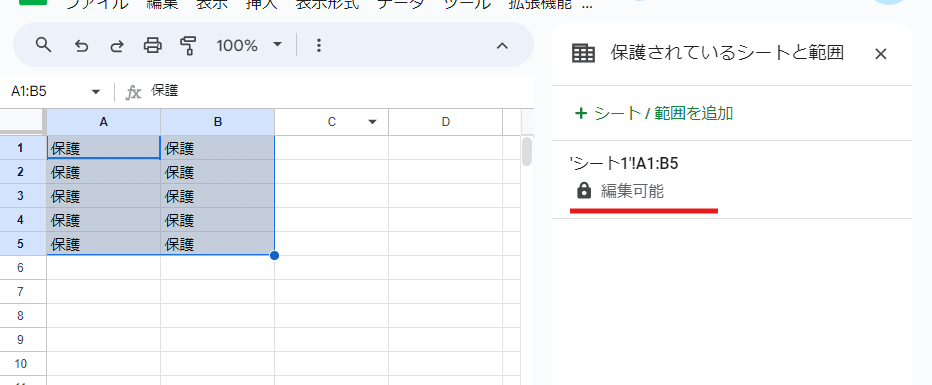
Task: Open column C header dropdown arrow
Action: click(373, 122)
